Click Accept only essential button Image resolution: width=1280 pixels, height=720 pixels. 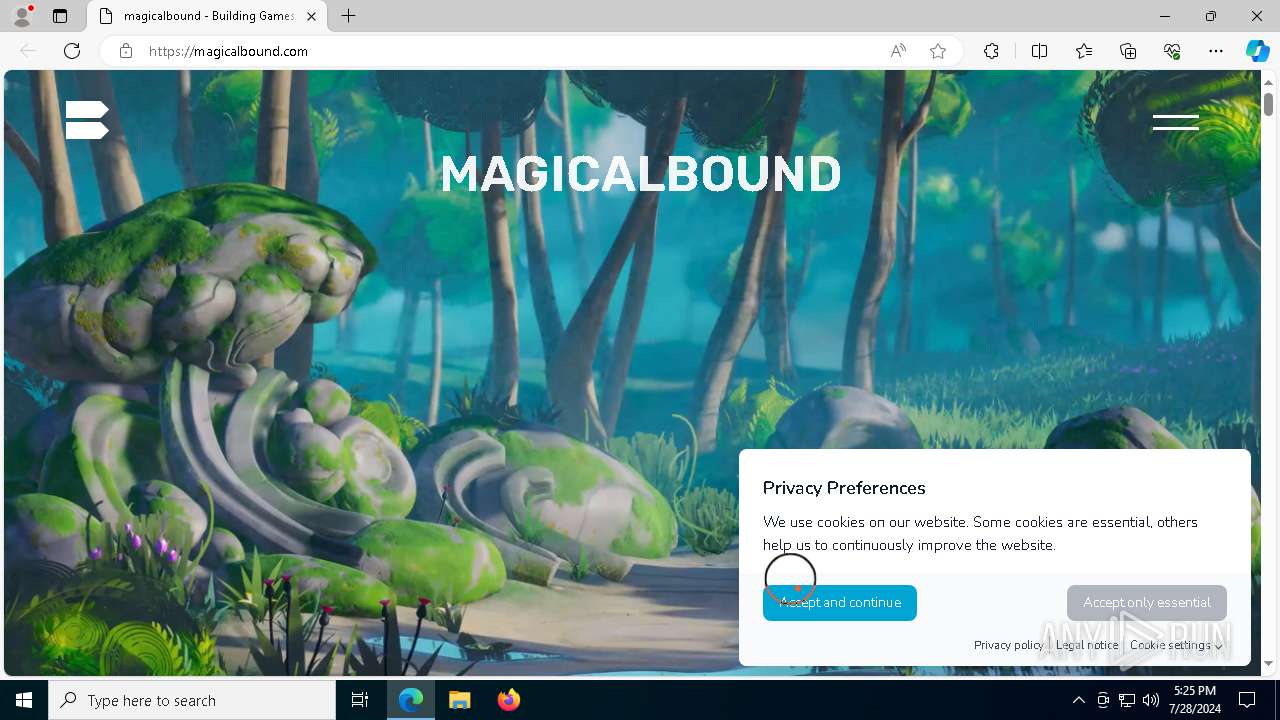pos(1146,603)
